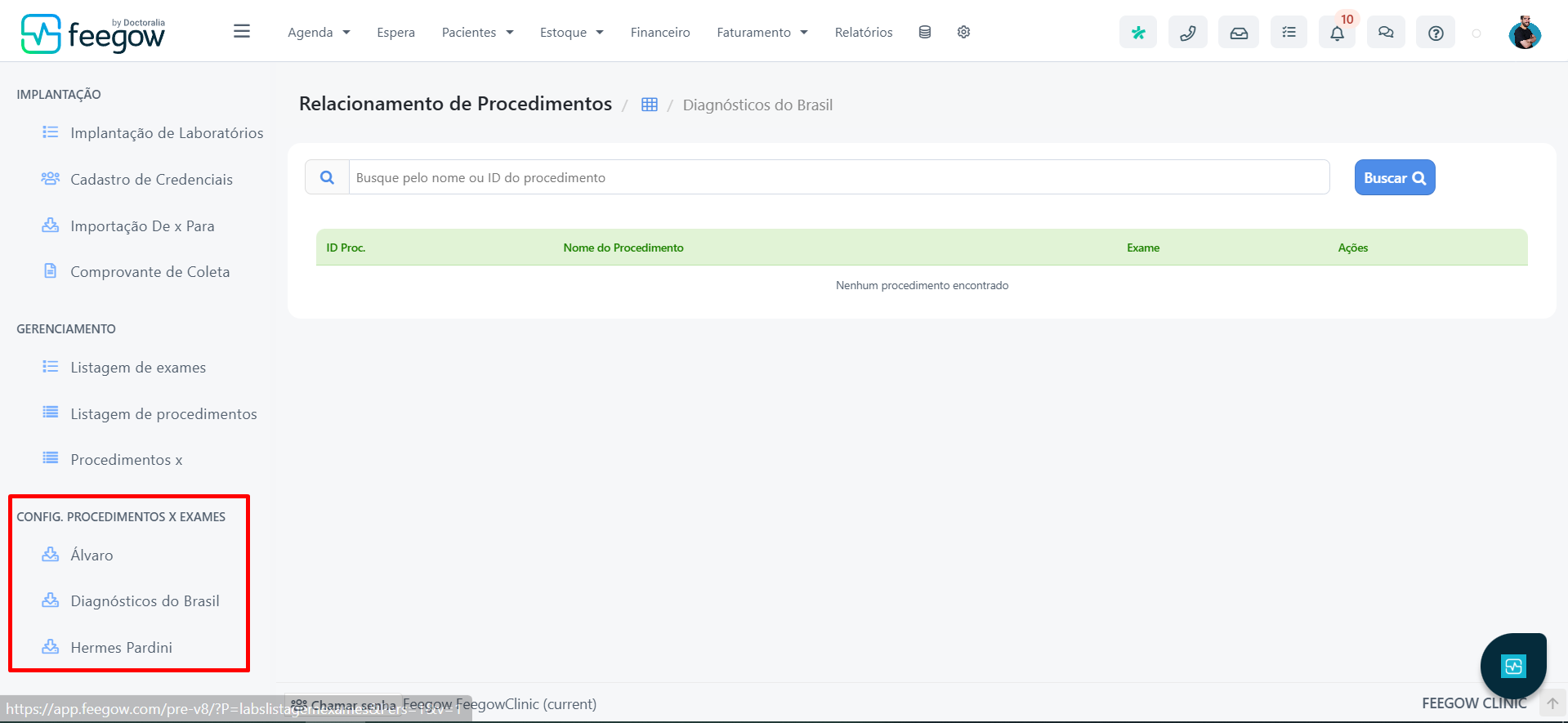Click the Diagnósticos do Brasil breadcrumb text
The width and height of the screenshot is (1568, 723).
point(757,105)
